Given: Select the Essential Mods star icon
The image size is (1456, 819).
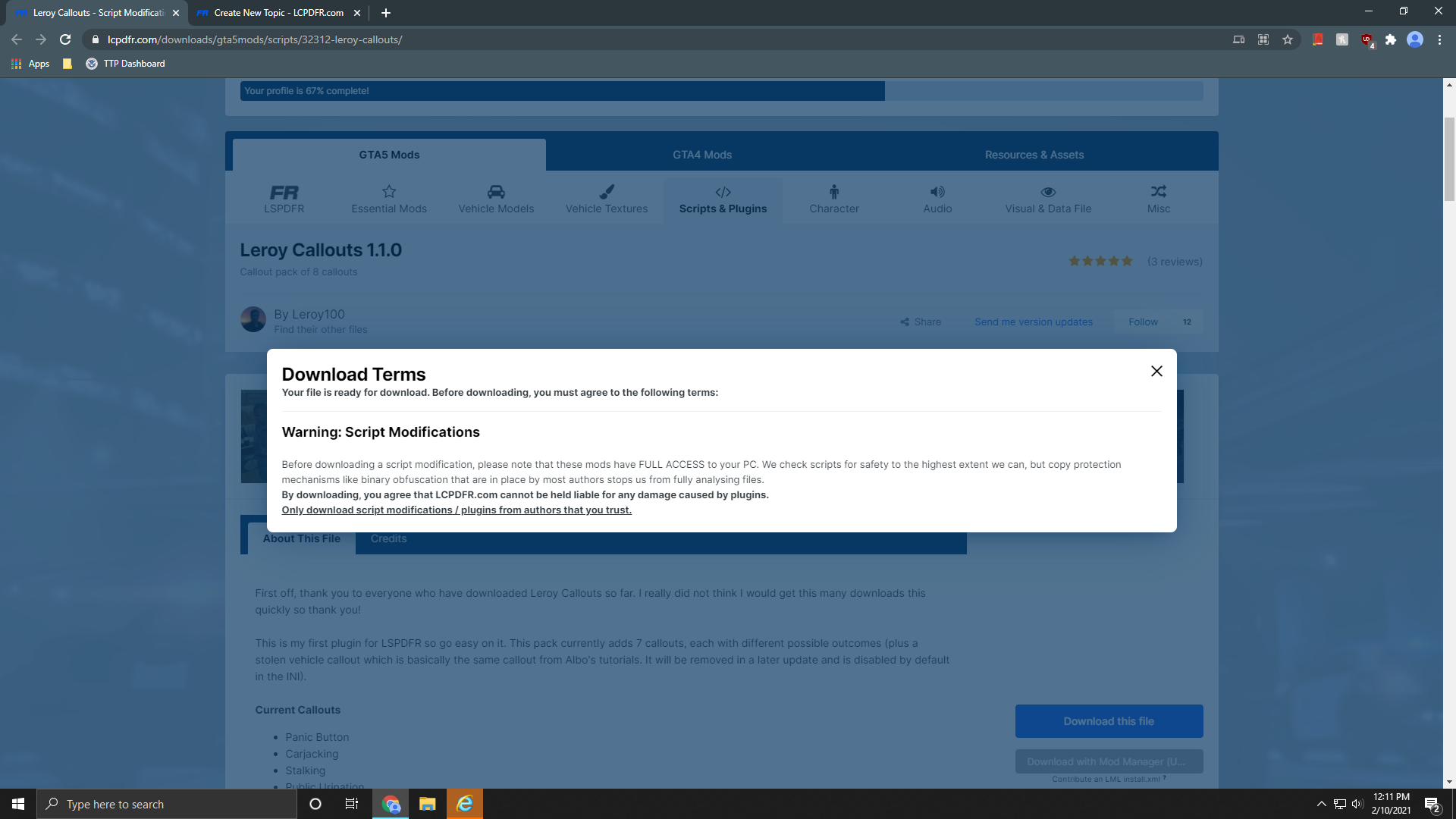Looking at the screenshot, I should (389, 192).
